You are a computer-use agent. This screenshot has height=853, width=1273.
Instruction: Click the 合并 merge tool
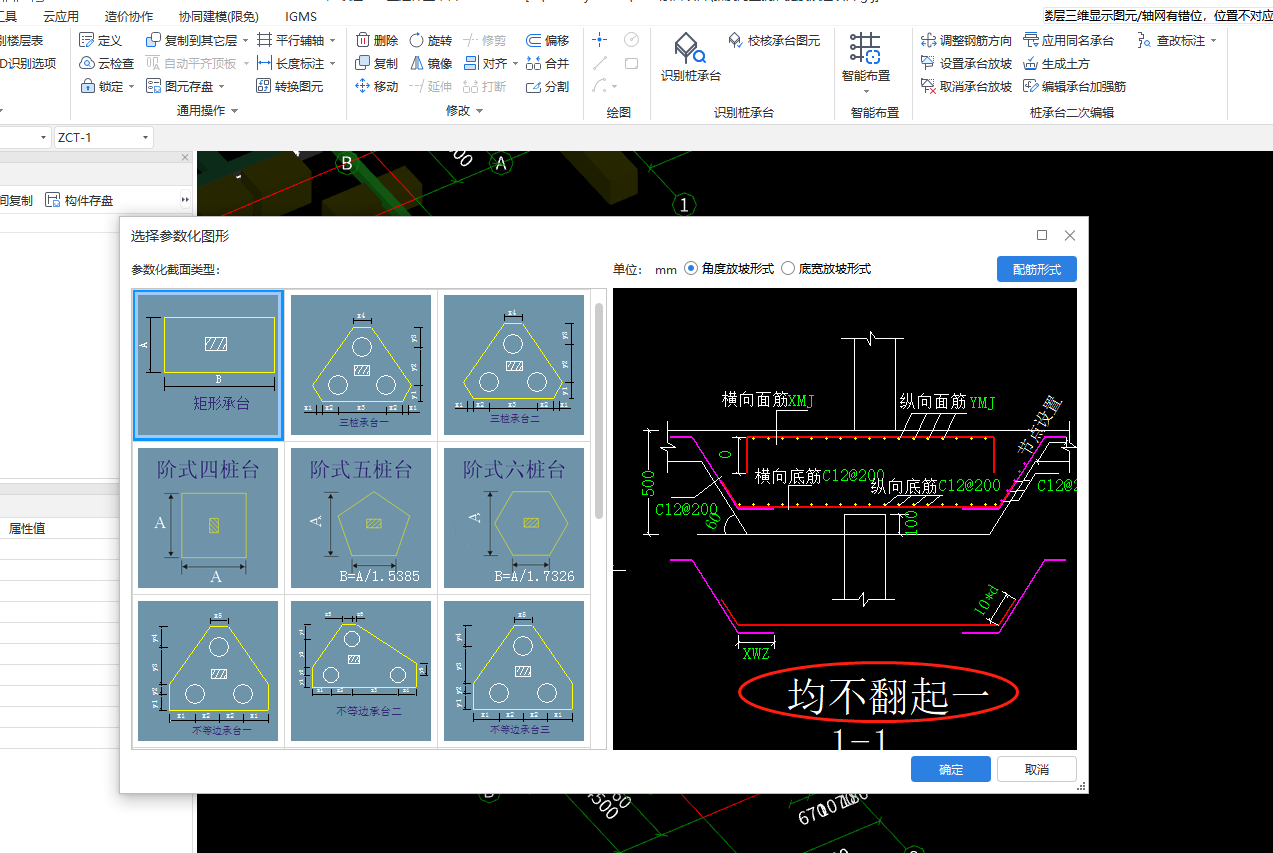click(x=547, y=63)
